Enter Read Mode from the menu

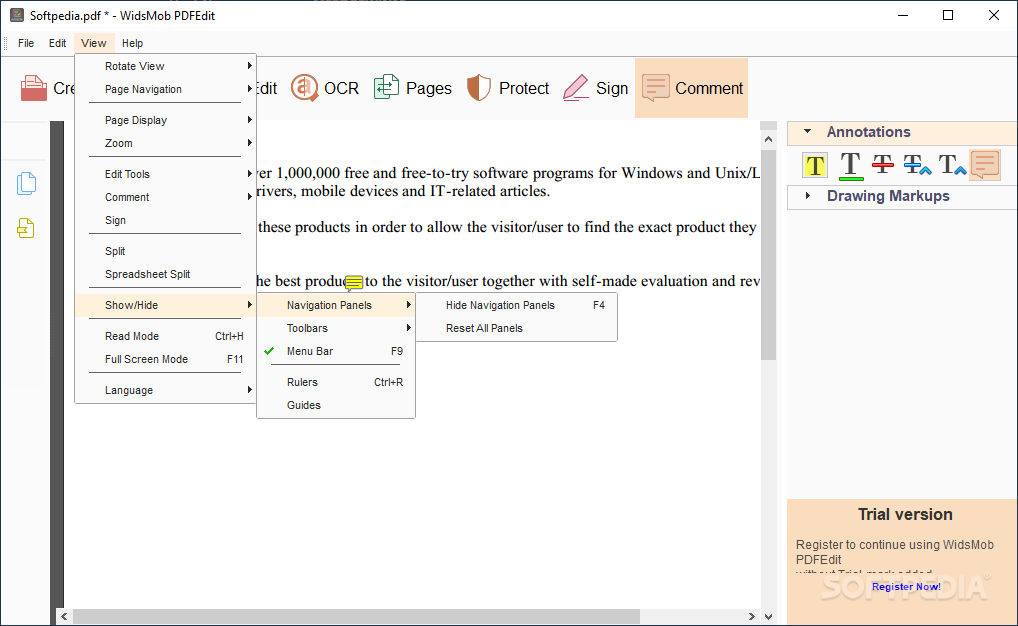tap(166, 336)
